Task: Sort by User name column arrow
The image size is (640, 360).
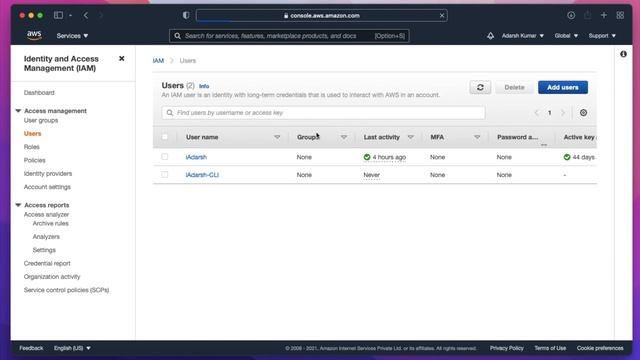Action: (x=277, y=137)
